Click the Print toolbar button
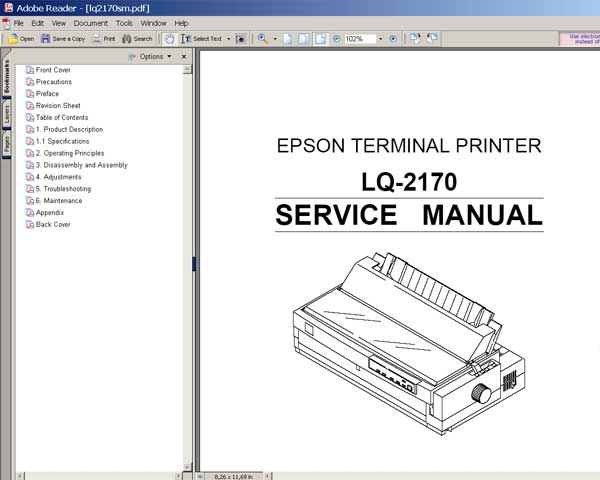The image size is (600, 480). [x=104, y=39]
